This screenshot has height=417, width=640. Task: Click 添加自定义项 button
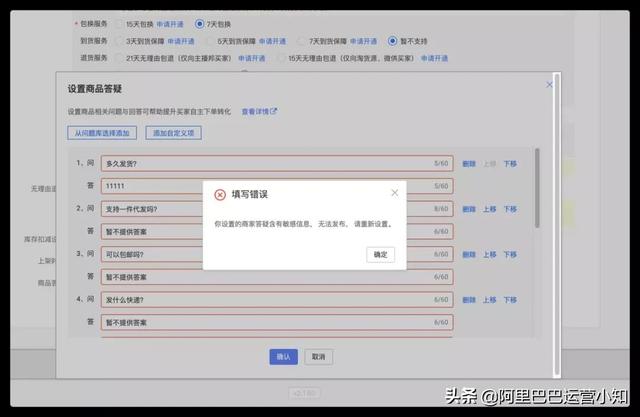click(174, 133)
